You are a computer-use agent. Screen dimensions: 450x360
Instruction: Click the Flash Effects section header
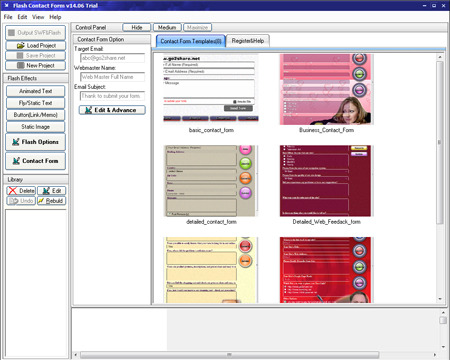coord(36,78)
